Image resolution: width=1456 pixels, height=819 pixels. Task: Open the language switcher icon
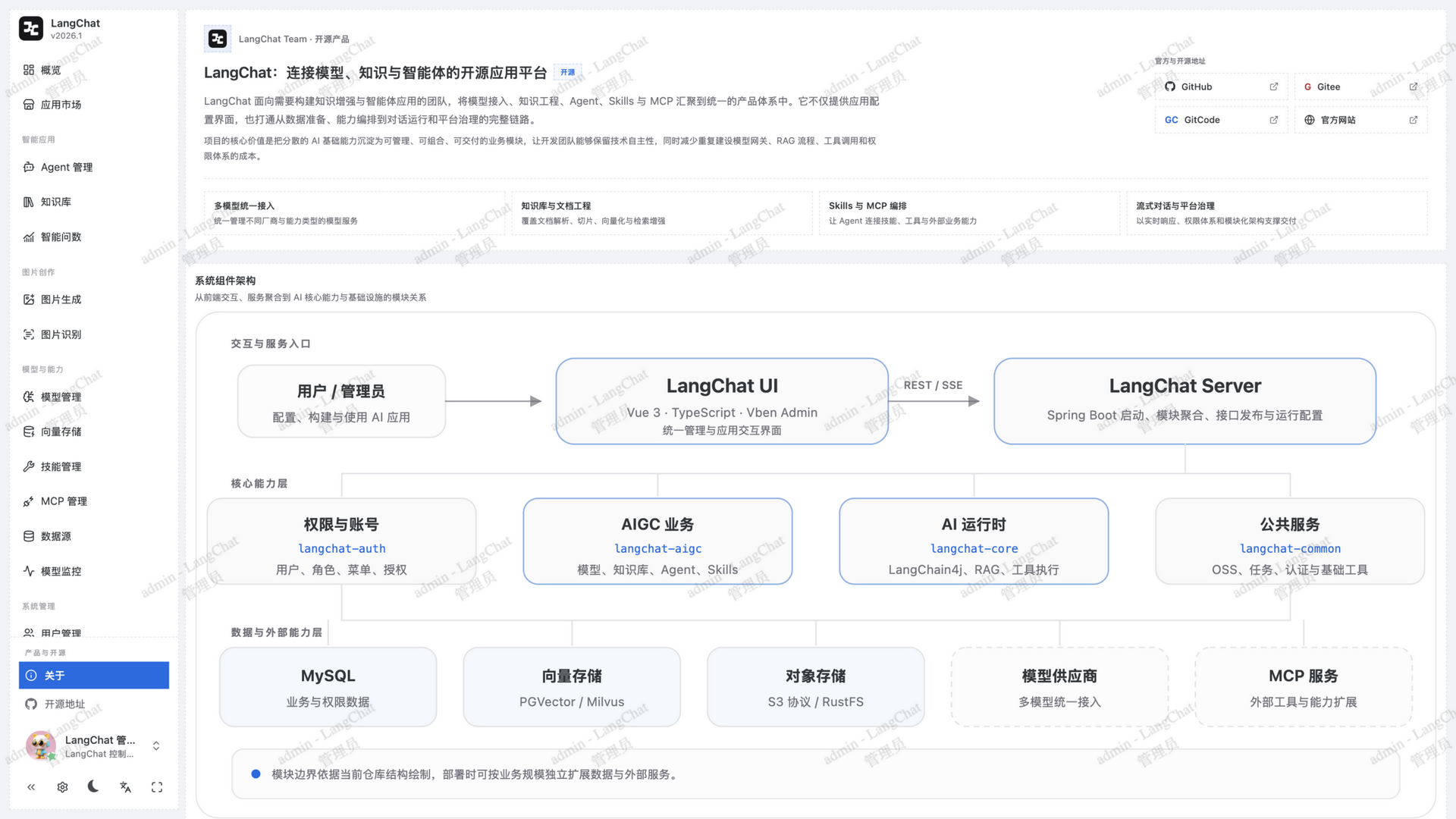[125, 787]
